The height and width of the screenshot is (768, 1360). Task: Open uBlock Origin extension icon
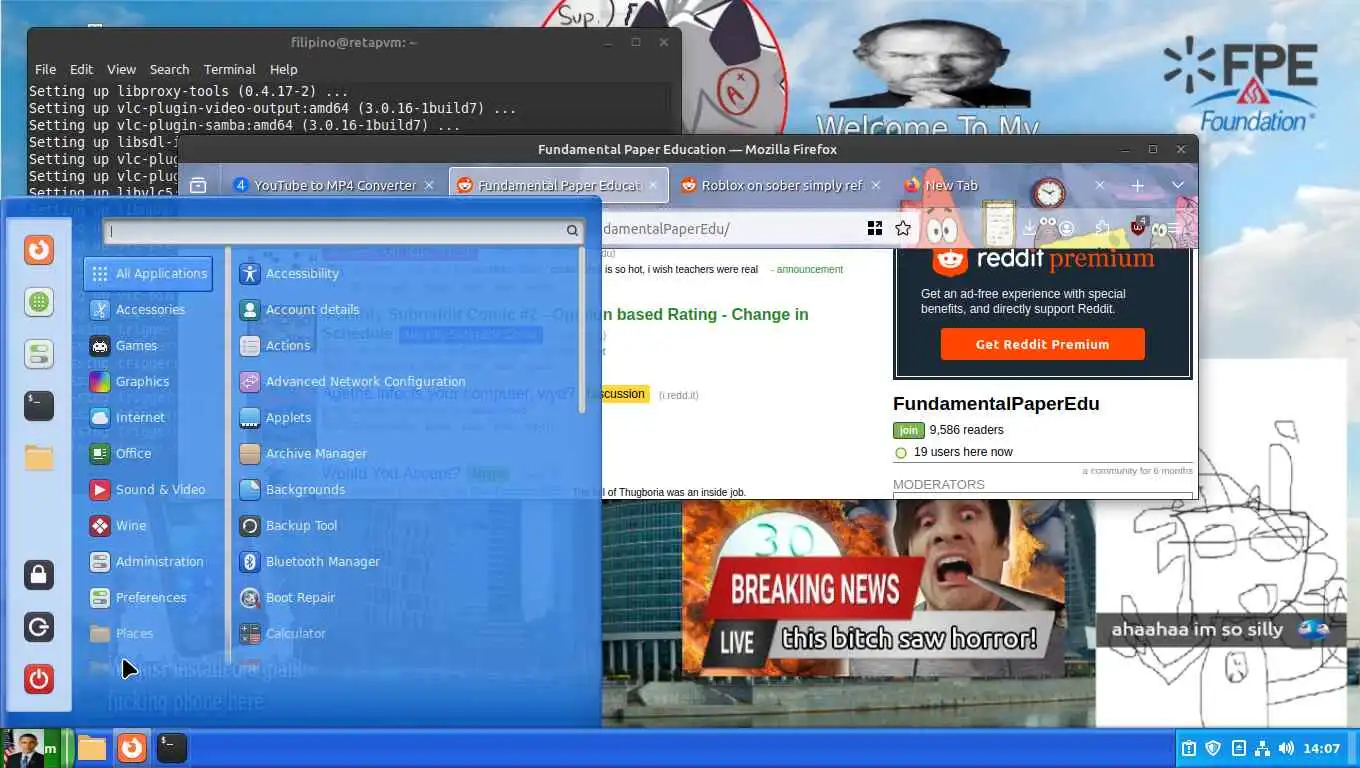1138,227
